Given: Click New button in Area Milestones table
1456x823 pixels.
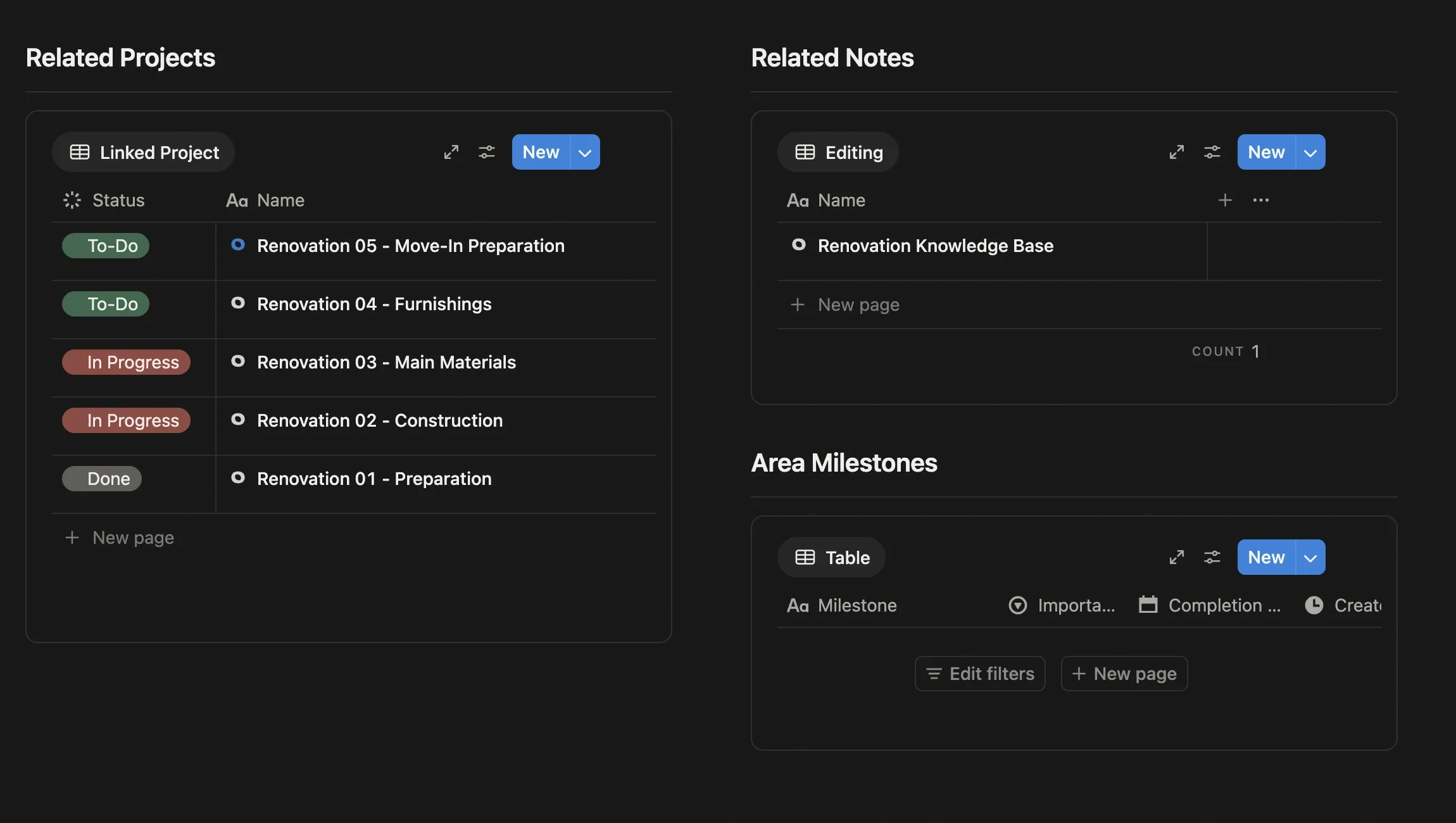Looking at the screenshot, I should (1267, 557).
